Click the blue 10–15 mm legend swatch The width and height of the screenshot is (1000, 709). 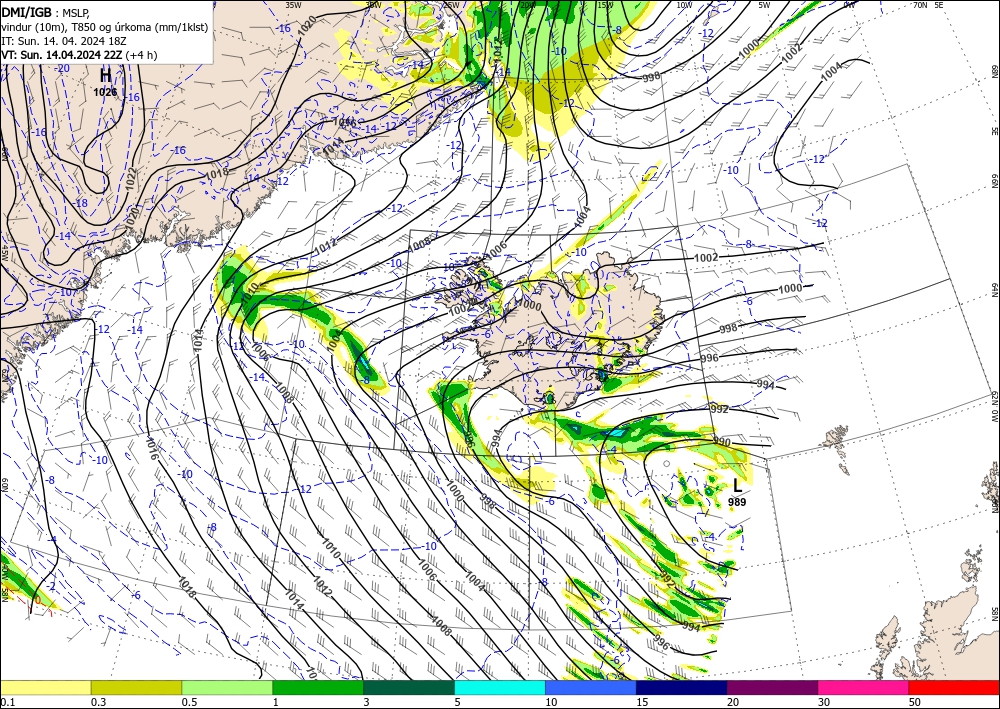coord(591,687)
